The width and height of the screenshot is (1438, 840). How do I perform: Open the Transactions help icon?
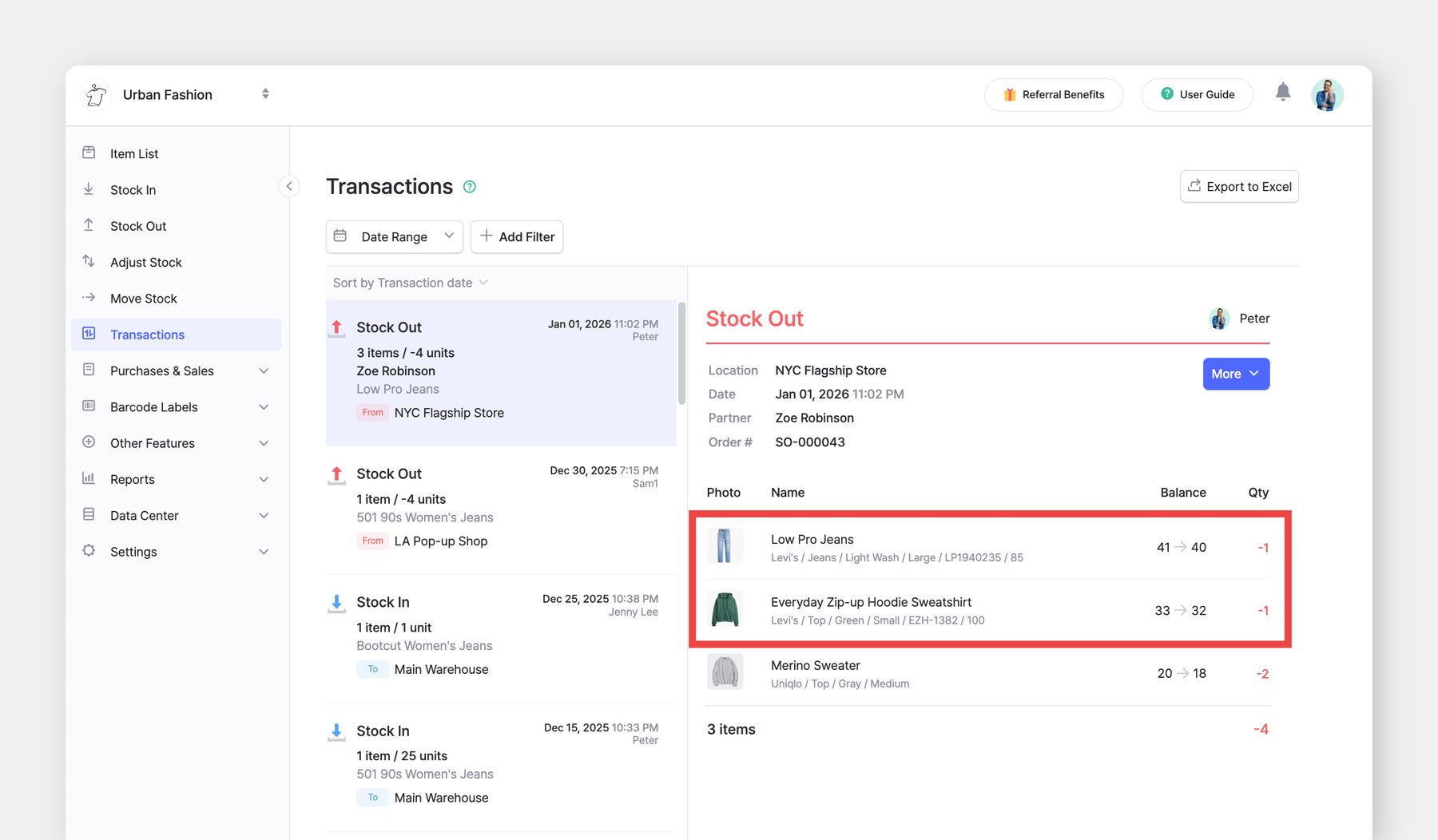pos(470,186)
